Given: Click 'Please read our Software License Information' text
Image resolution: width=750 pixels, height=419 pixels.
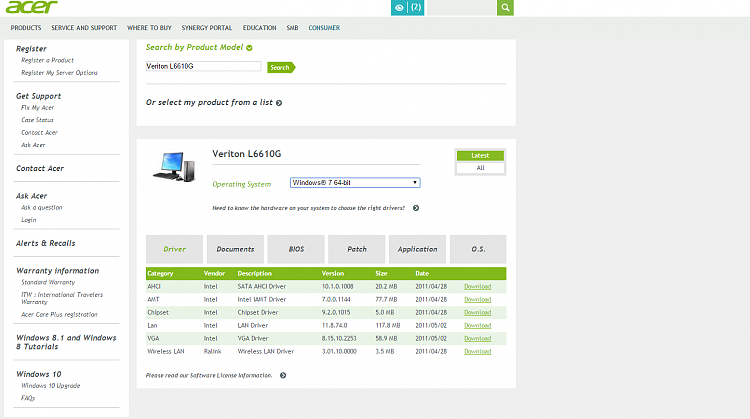Looking at the screenshot, I should pyautogui.click(x=209, y=375).
